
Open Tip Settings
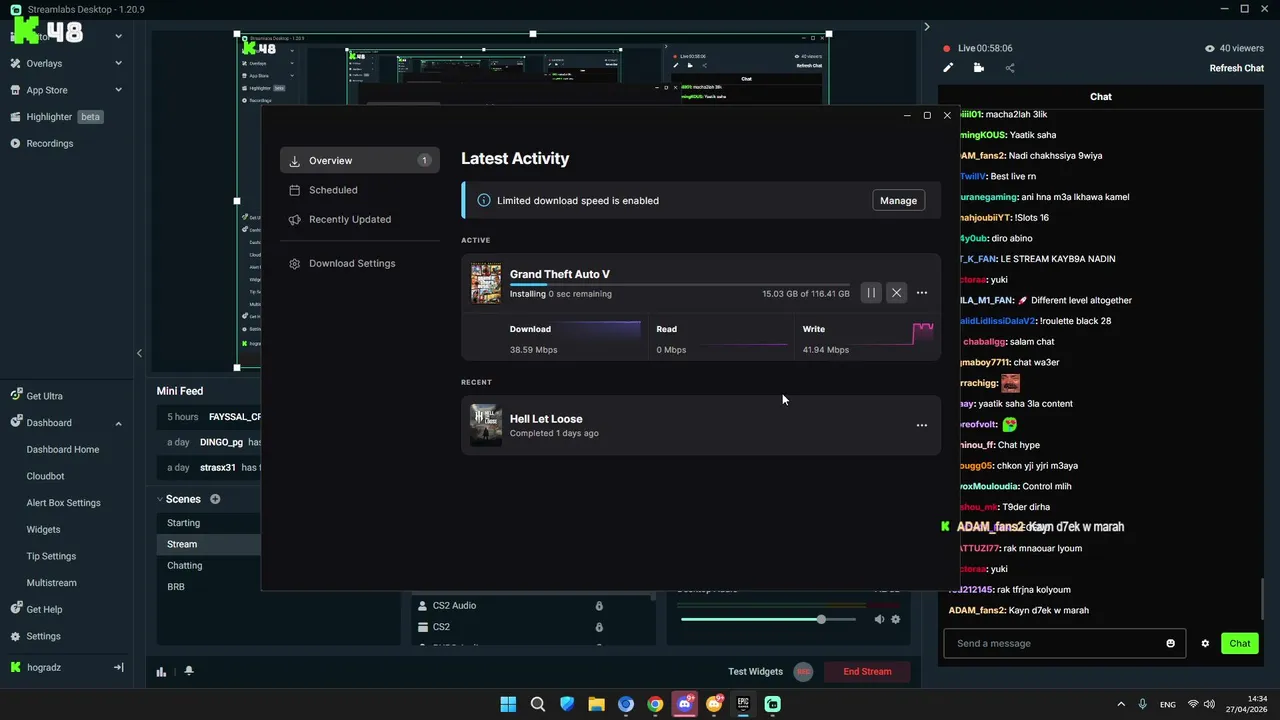51,556
